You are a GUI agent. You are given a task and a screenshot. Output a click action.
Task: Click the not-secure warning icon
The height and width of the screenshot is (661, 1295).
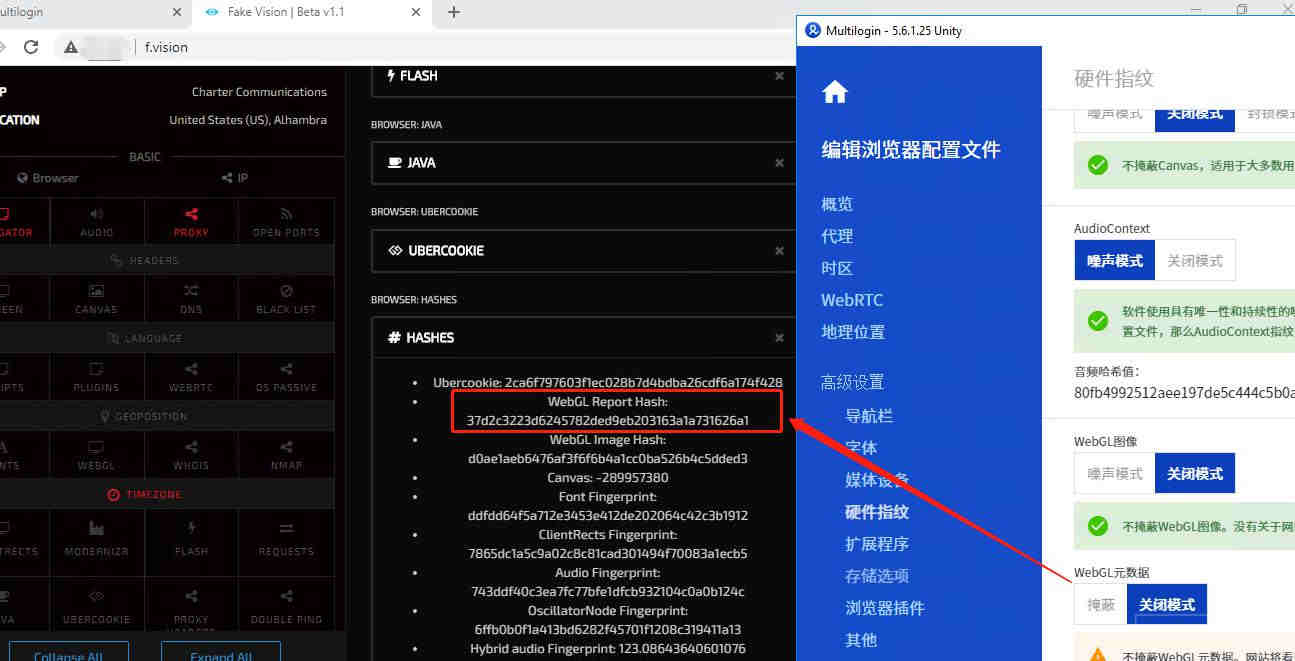pyautogui.click(x=71, y=47)
